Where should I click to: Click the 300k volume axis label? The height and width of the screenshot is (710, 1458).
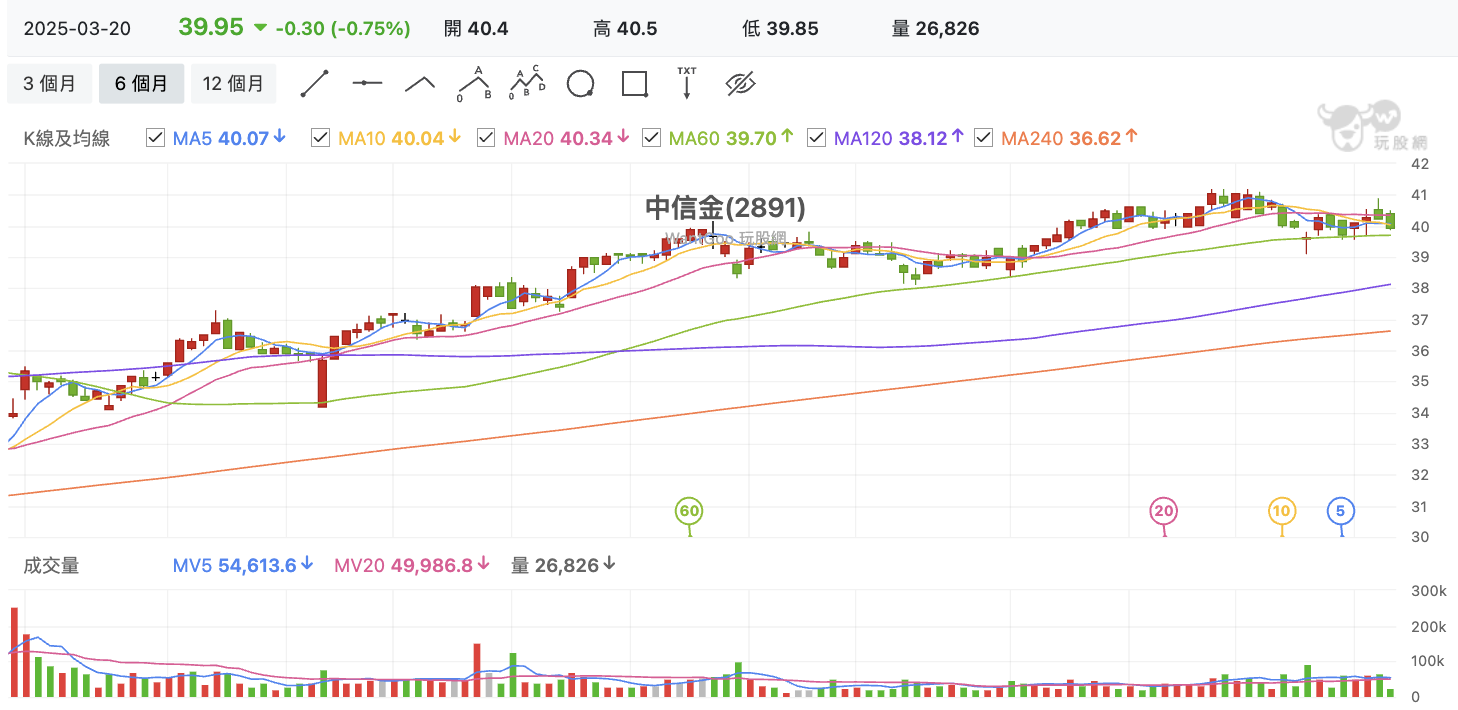pos(1428,591)
